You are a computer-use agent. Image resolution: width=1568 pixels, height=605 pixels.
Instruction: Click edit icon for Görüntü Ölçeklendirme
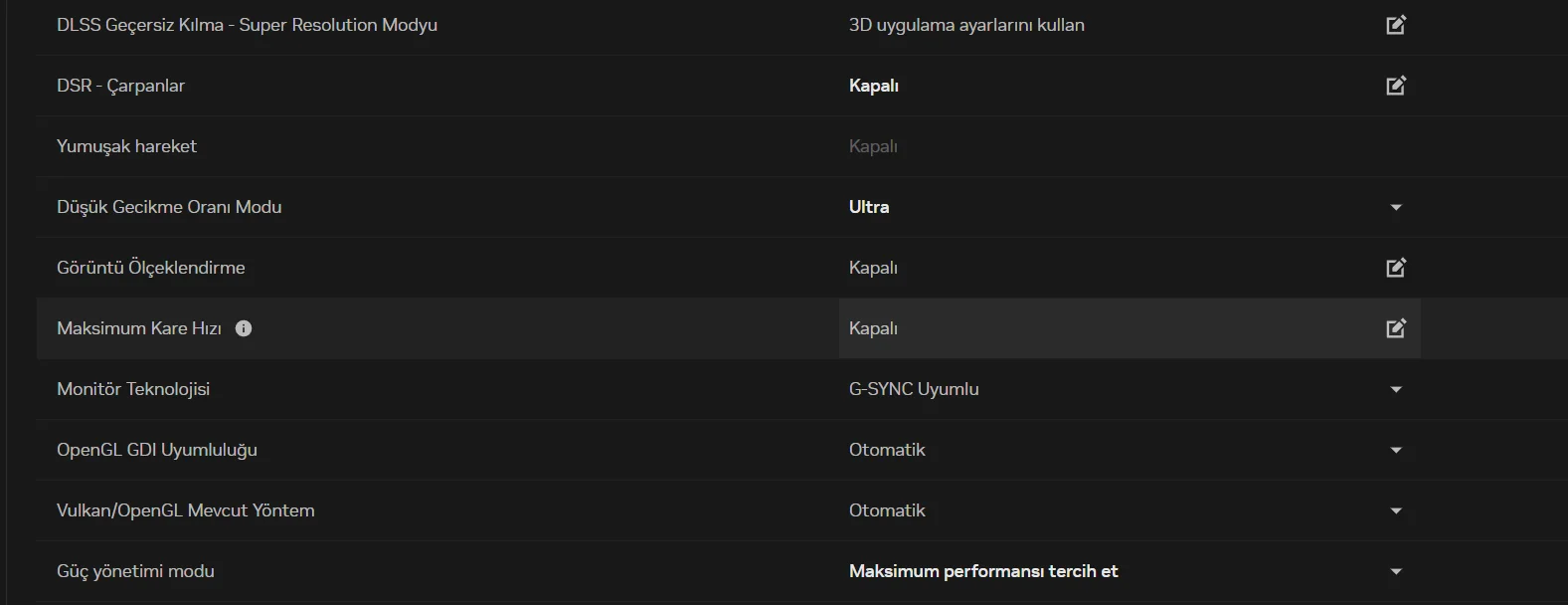1396,268
